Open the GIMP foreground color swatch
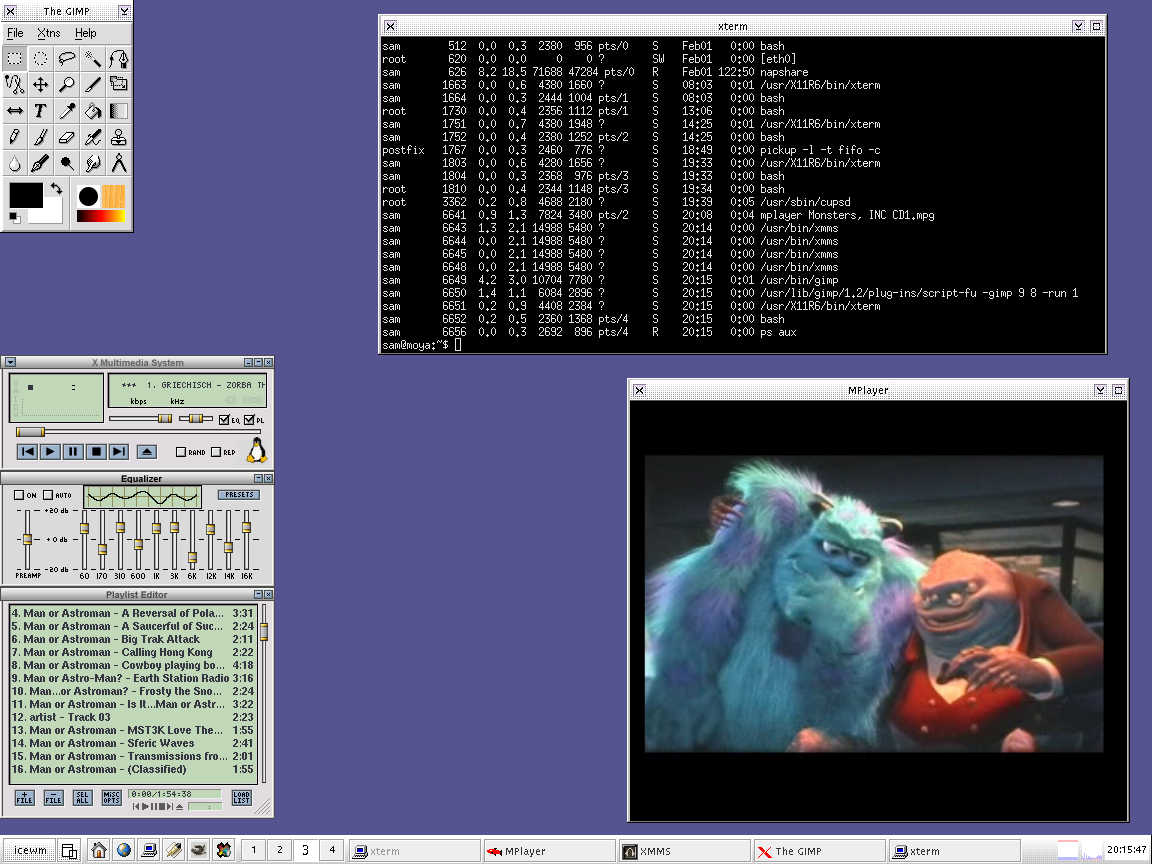Image resolution: width=1152 pixels, height=864 pixels. pyautogui.click(x=26, y=195)
